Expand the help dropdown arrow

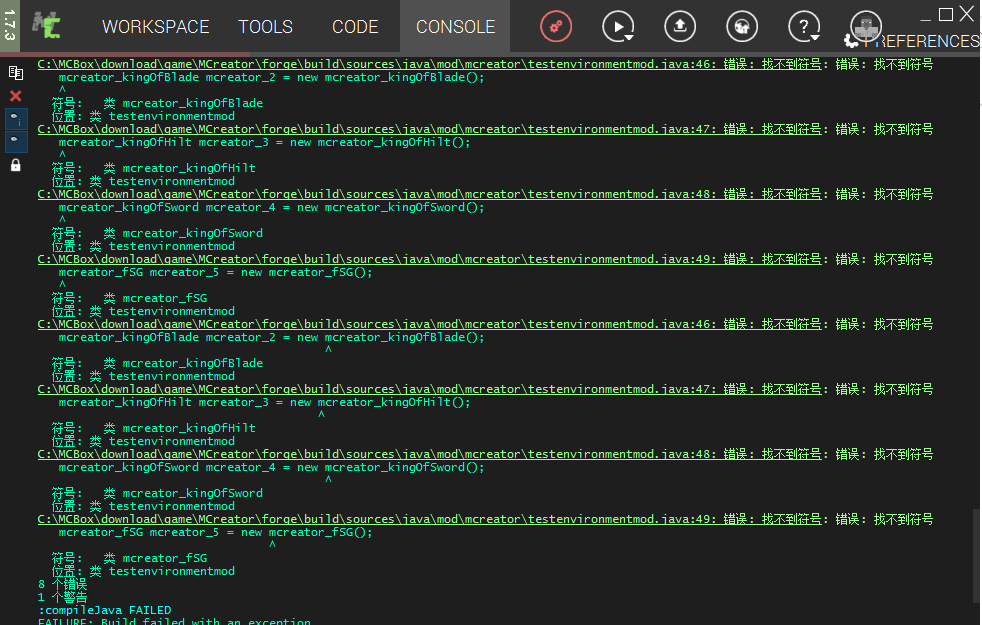pos(815,38)
